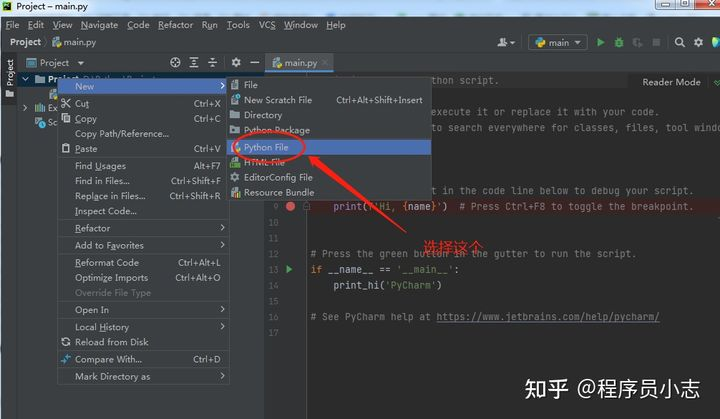Select Find in Files entry
Screen dimensions: 720x419
point(143,181)
